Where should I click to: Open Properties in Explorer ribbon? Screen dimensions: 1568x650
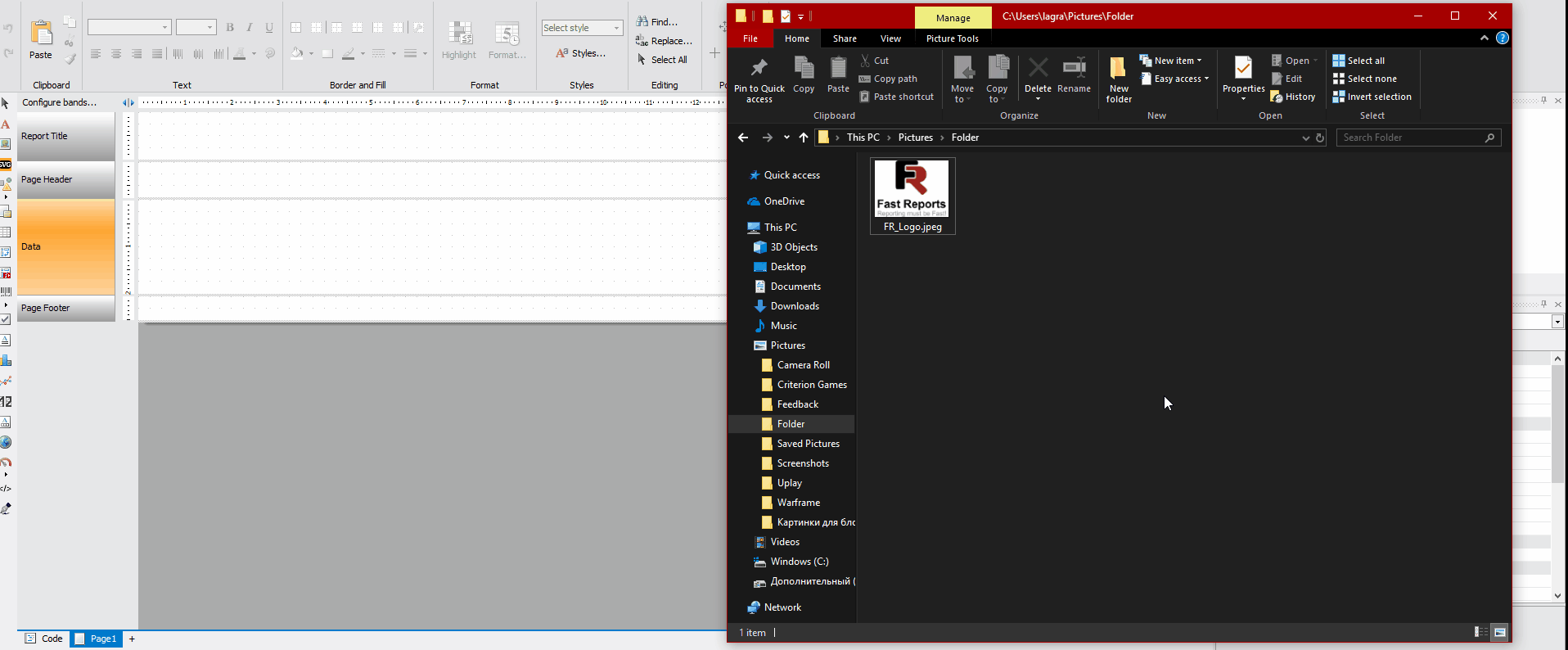(1243, 78)
